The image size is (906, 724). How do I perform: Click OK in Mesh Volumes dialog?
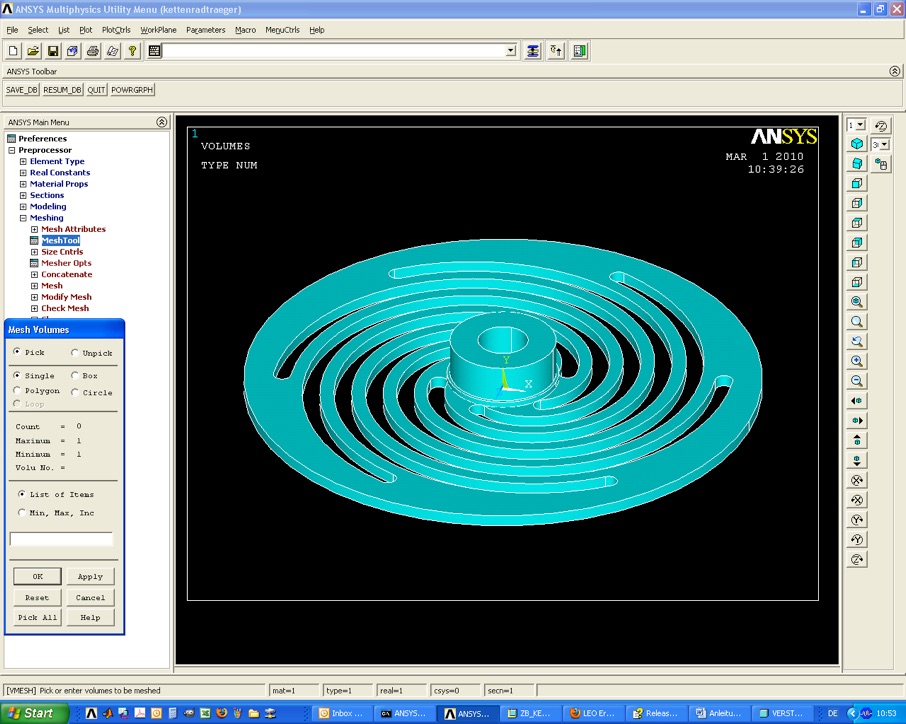point(38,576)
